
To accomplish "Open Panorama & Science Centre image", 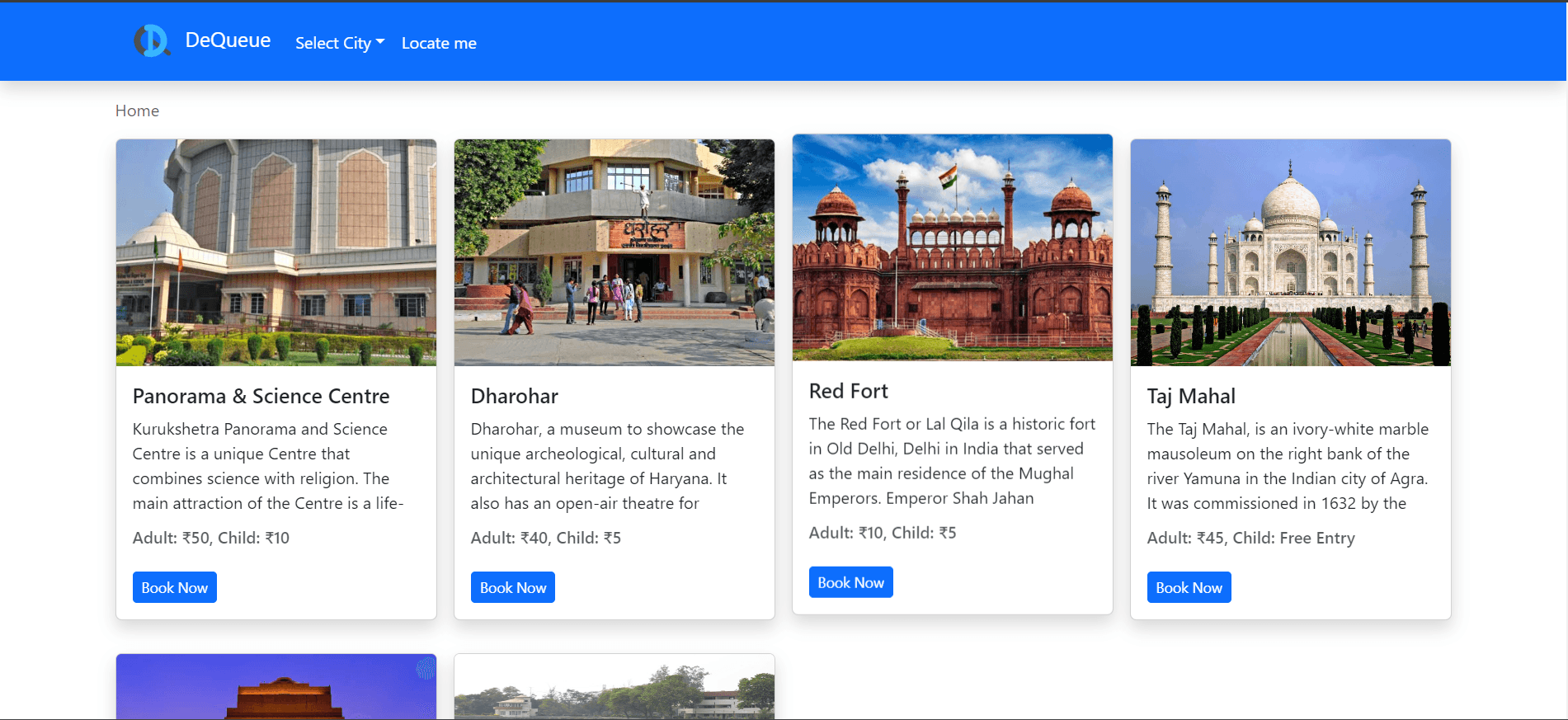I will point(276,252).
